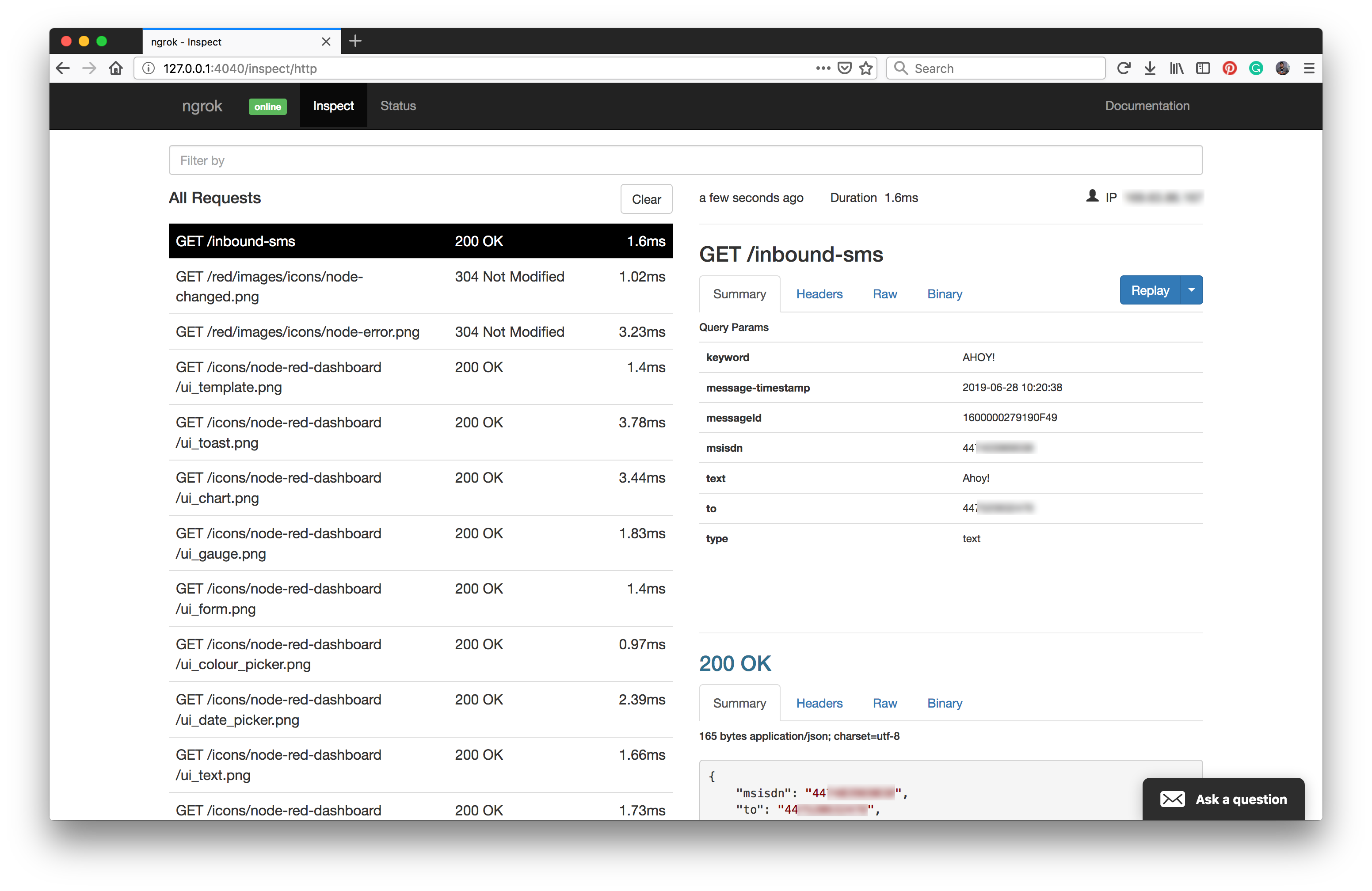Open the Status nav tab

tap(398, 106)
